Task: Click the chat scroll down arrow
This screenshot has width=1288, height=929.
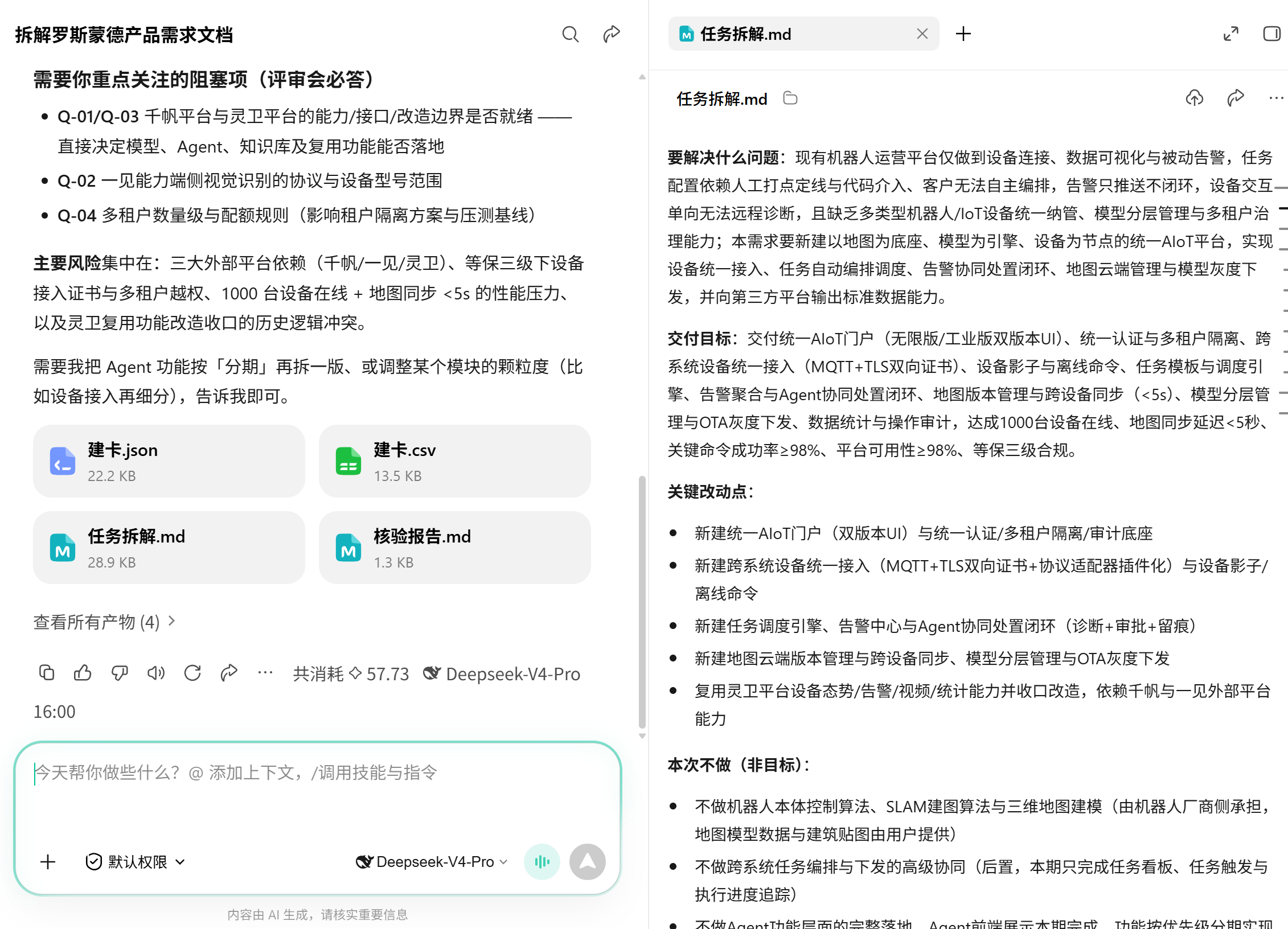Action: 642,735
